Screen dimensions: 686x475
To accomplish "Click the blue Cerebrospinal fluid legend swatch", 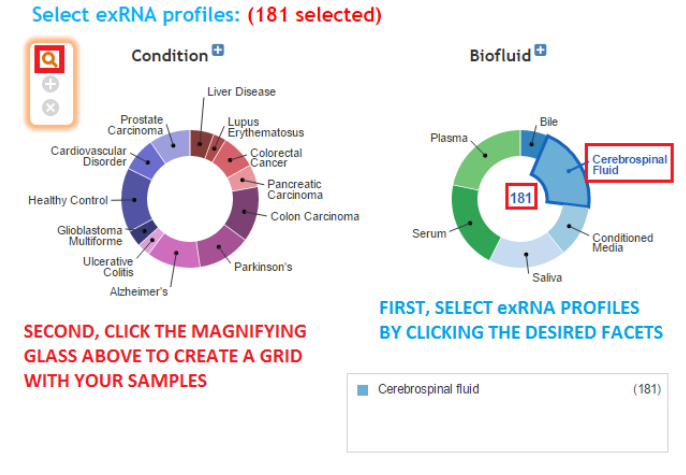I will [362, 390].
